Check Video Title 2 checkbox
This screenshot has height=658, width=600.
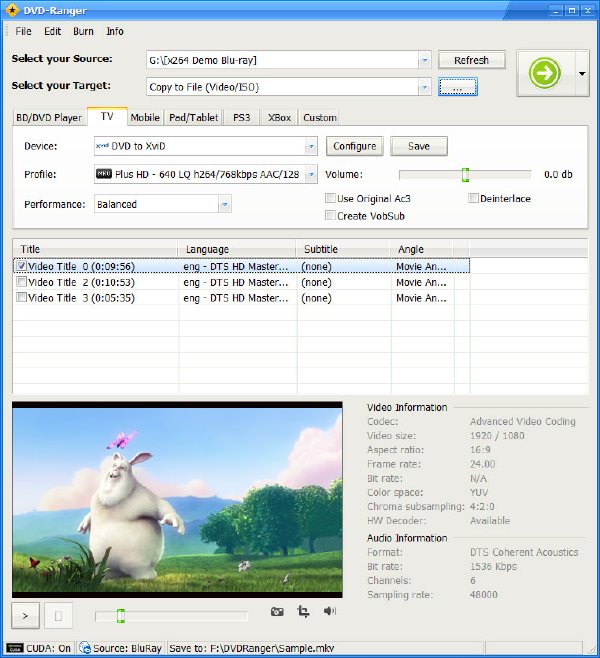21,282
